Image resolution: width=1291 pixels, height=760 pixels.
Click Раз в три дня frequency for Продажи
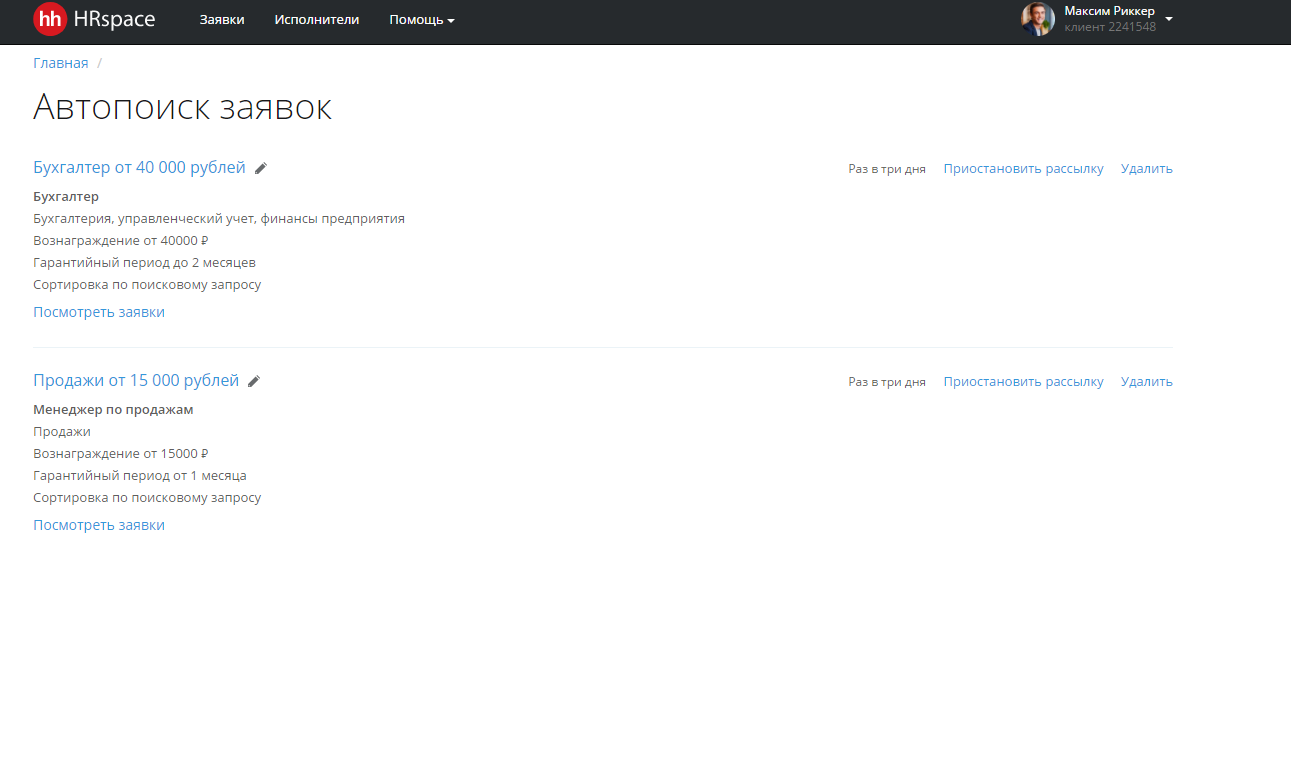[x=887, y=382]
